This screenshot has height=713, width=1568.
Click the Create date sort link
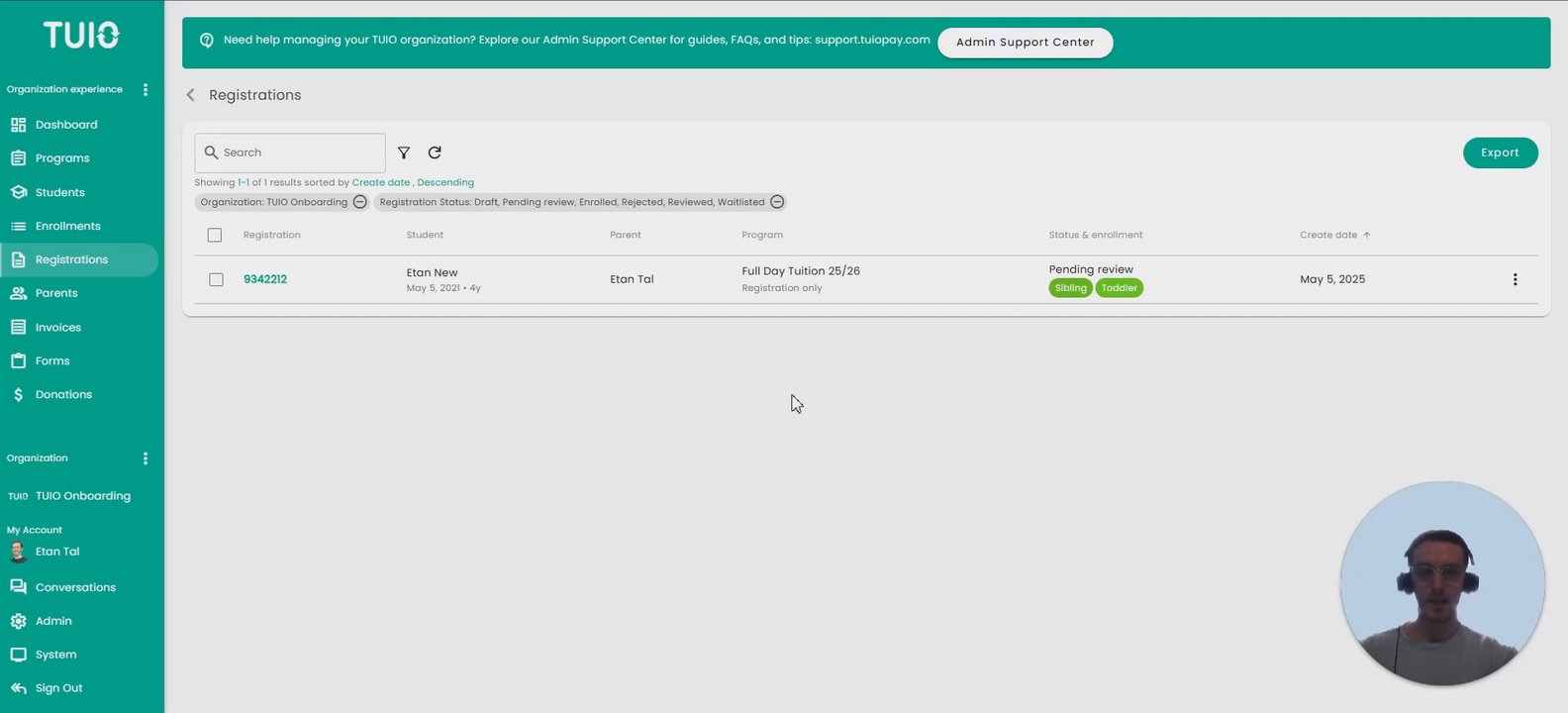pos(381,182)
